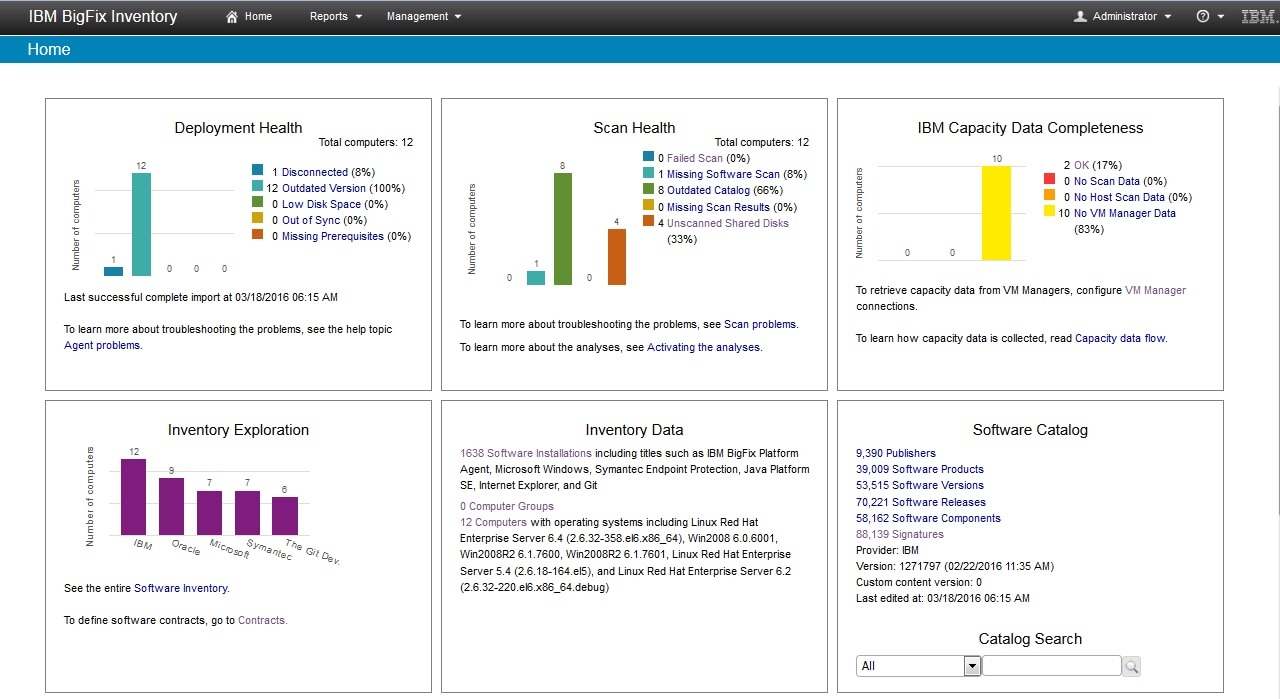Open the Agent problems help link

click(102, 345)
